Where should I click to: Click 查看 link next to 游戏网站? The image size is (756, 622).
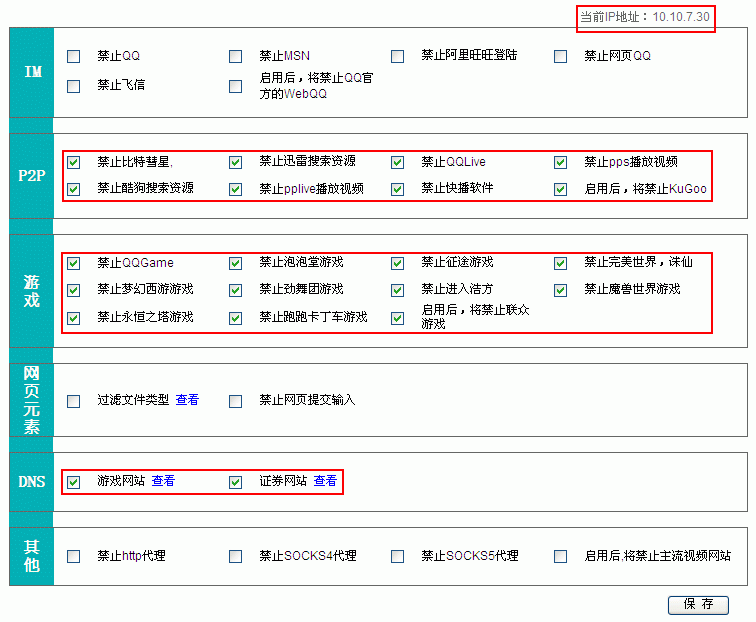[163, 481]
